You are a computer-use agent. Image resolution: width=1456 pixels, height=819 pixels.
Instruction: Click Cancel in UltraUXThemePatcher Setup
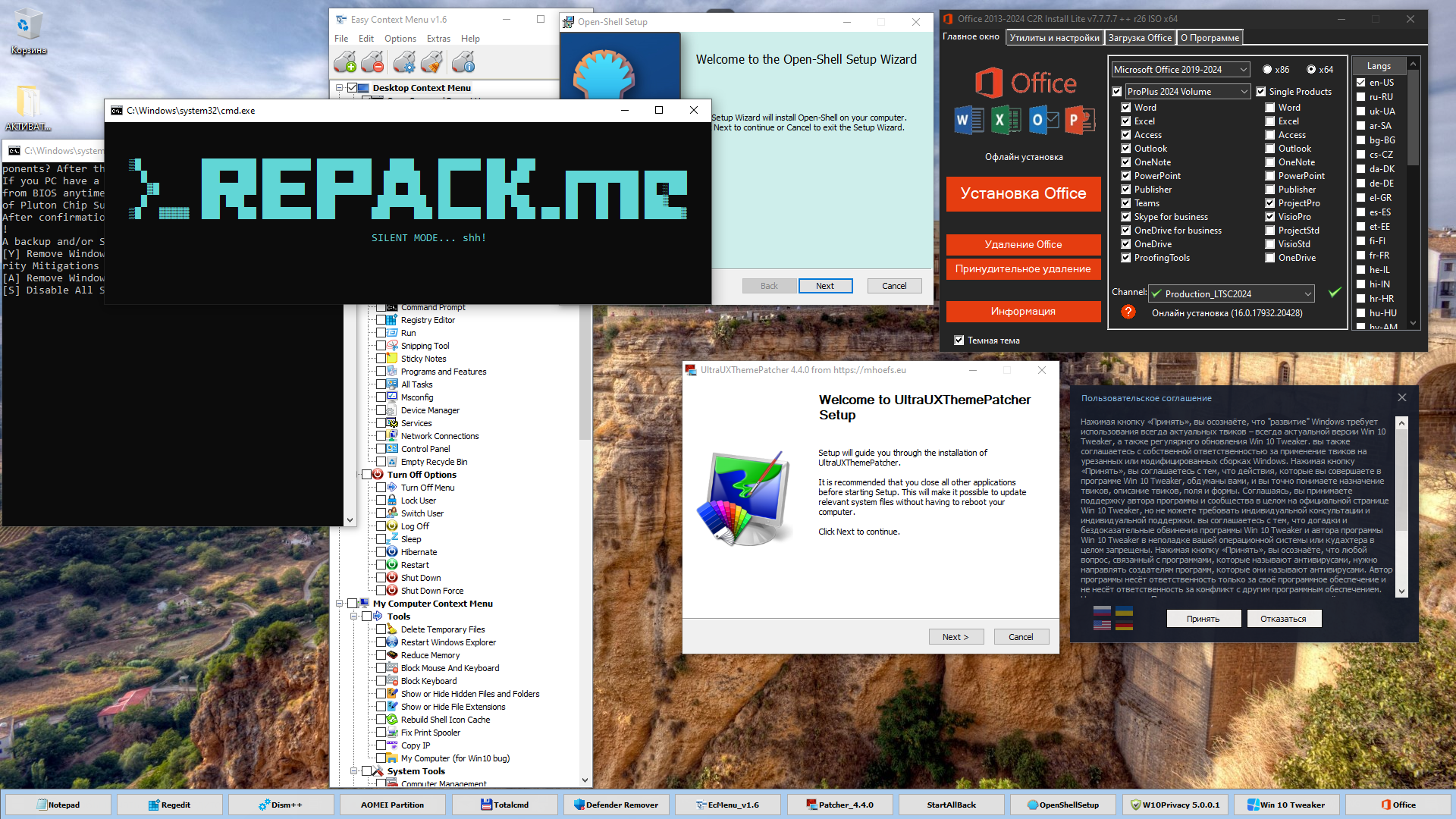coord(1021,636)
